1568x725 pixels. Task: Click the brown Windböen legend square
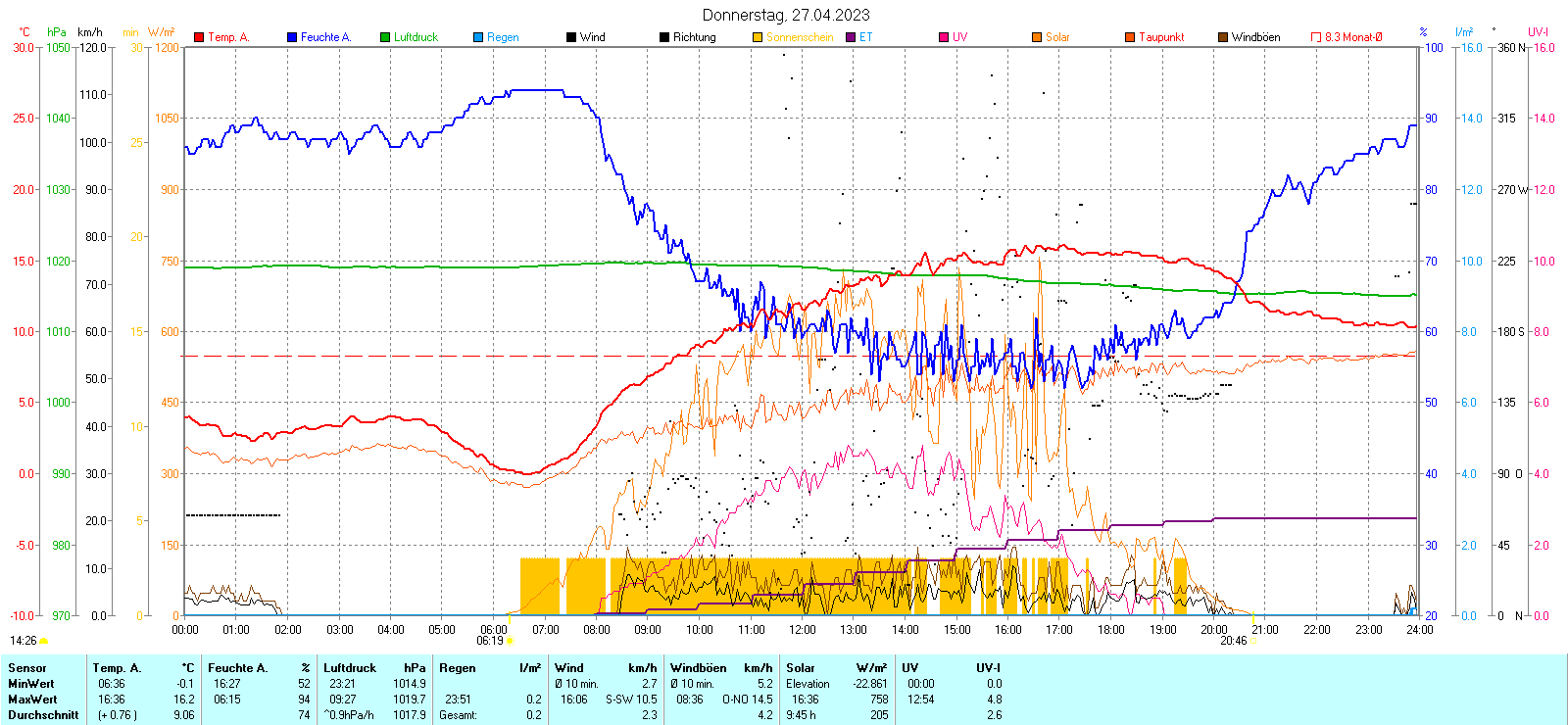(x=1223, y=37)
